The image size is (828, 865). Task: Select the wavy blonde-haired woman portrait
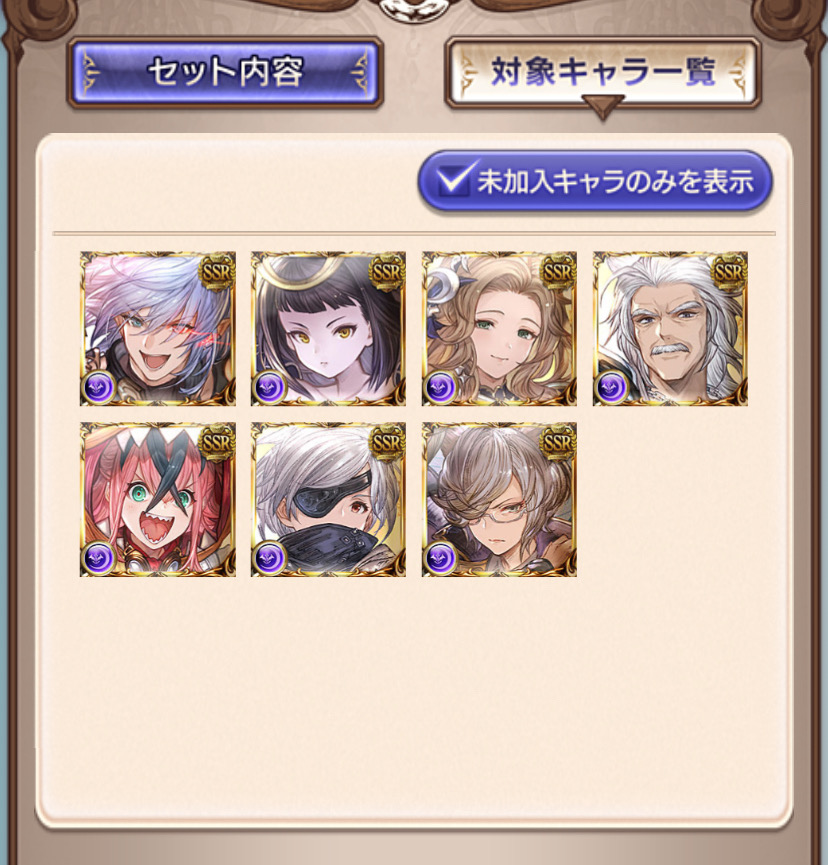(499, 329)
